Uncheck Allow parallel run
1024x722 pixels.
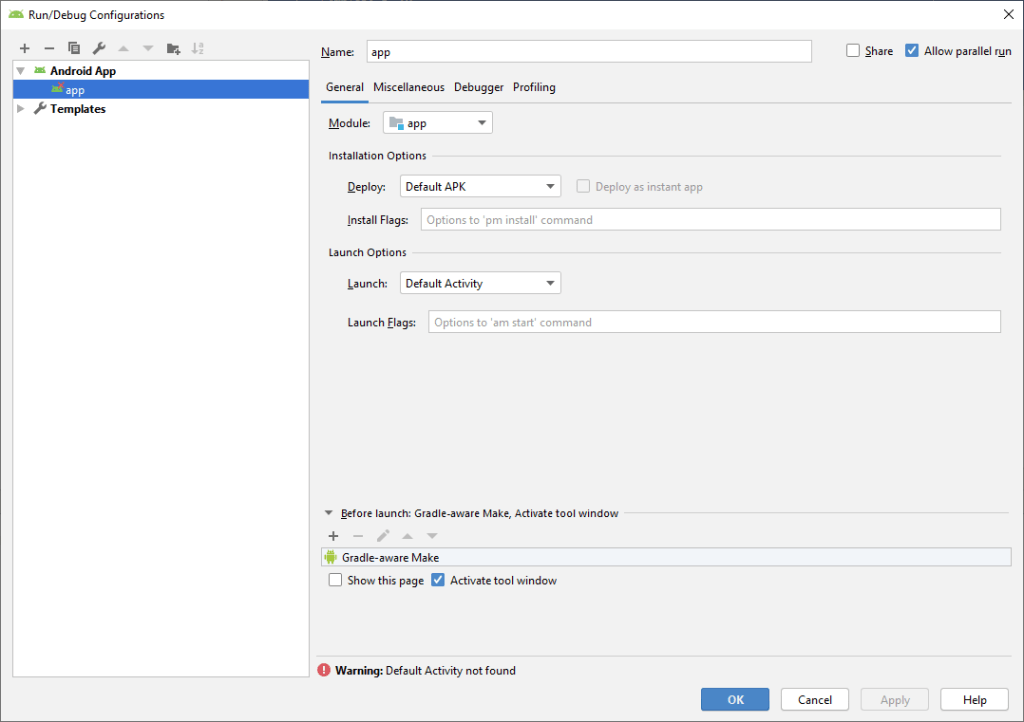click(912, 51)
